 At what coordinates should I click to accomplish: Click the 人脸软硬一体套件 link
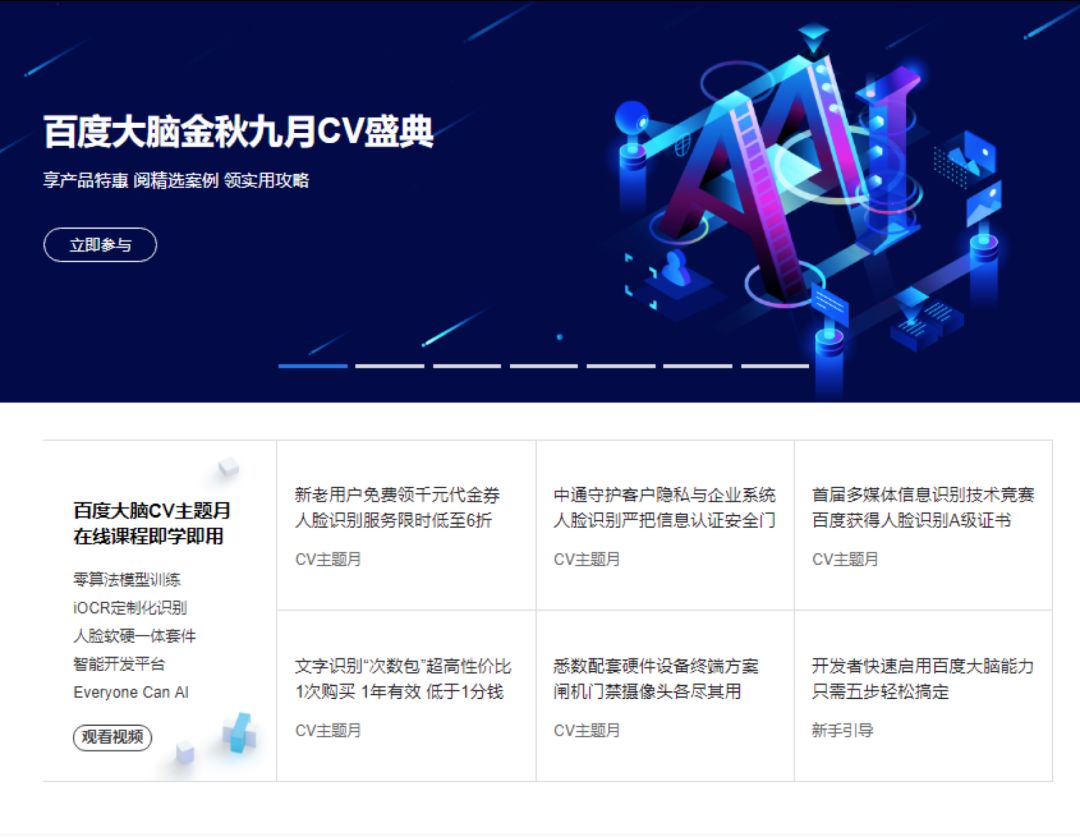click(134, 636)
